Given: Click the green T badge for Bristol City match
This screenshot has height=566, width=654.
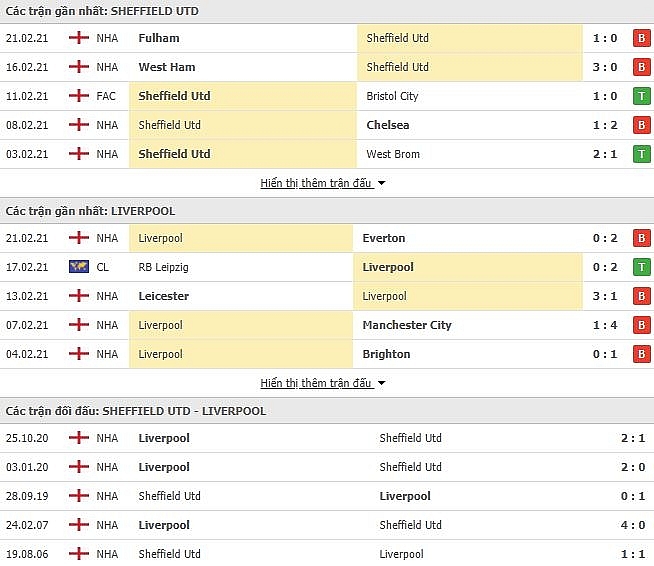Looking at the screenshot, I should tap(641, 96).
